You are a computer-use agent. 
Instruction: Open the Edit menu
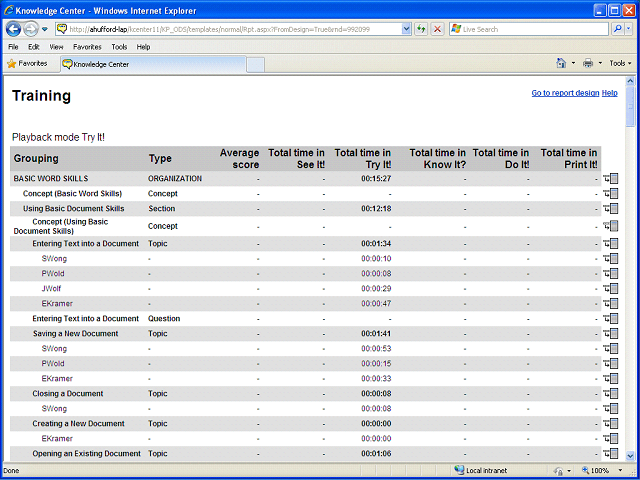coord(33,47)
